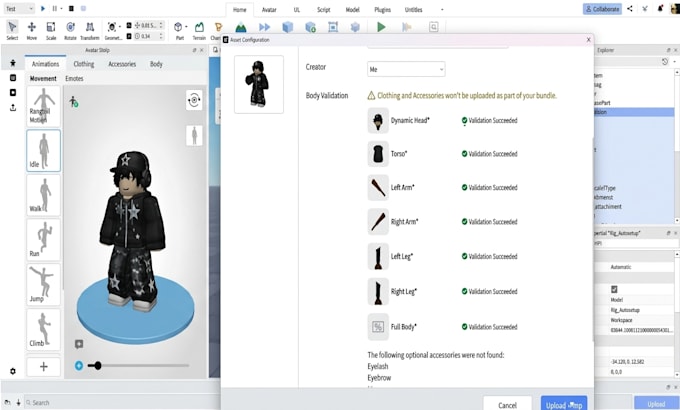Insert a Part from toolbar
Viewport: 680px width, 410px height.
179,30
